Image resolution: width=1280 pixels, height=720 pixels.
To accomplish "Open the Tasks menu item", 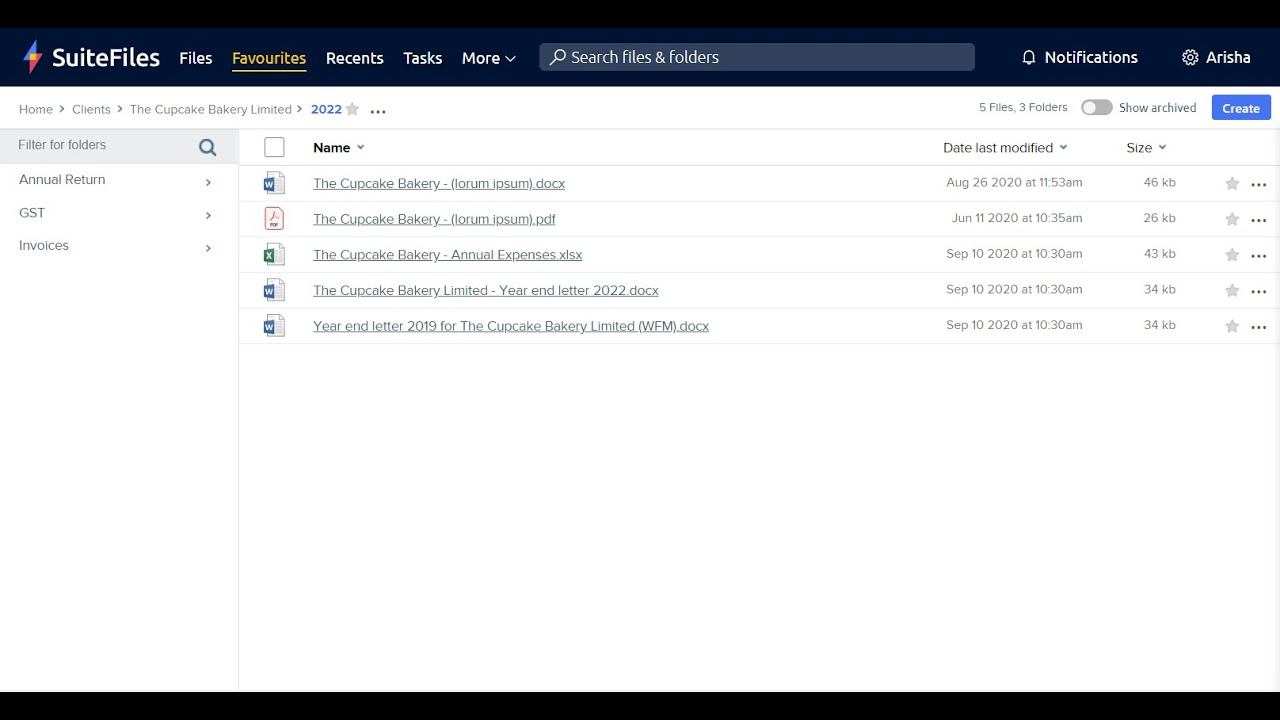I will [422, 58].
